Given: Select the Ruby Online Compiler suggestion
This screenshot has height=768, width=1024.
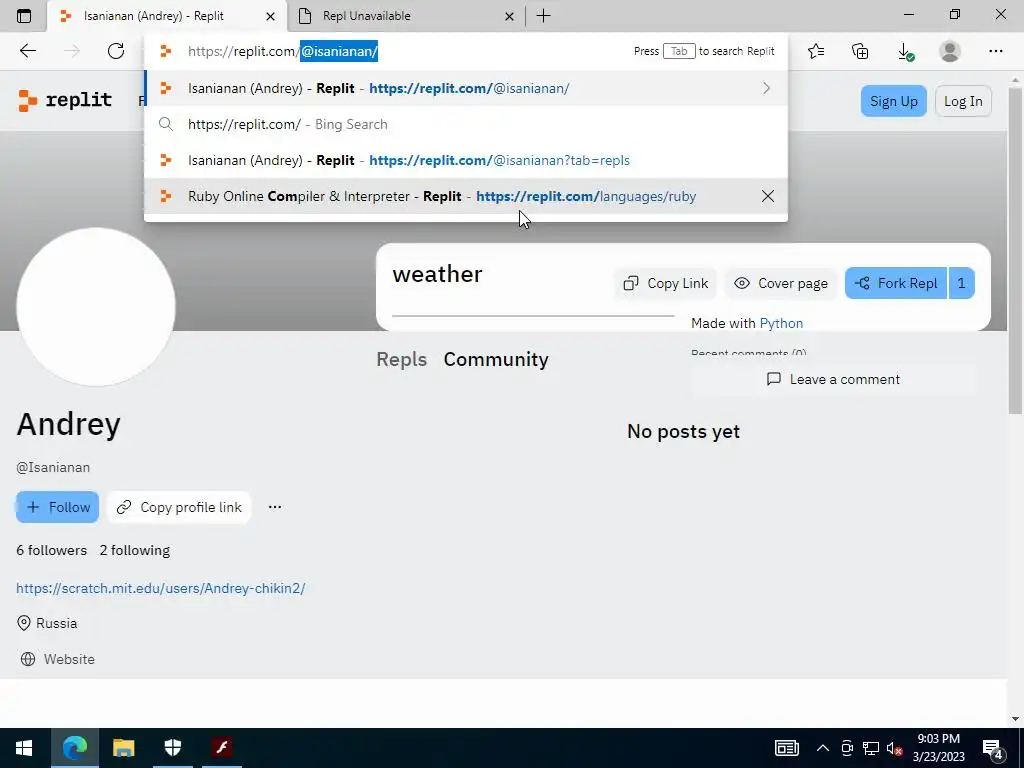Looking at the screenshot, I should tap(466, 196).
